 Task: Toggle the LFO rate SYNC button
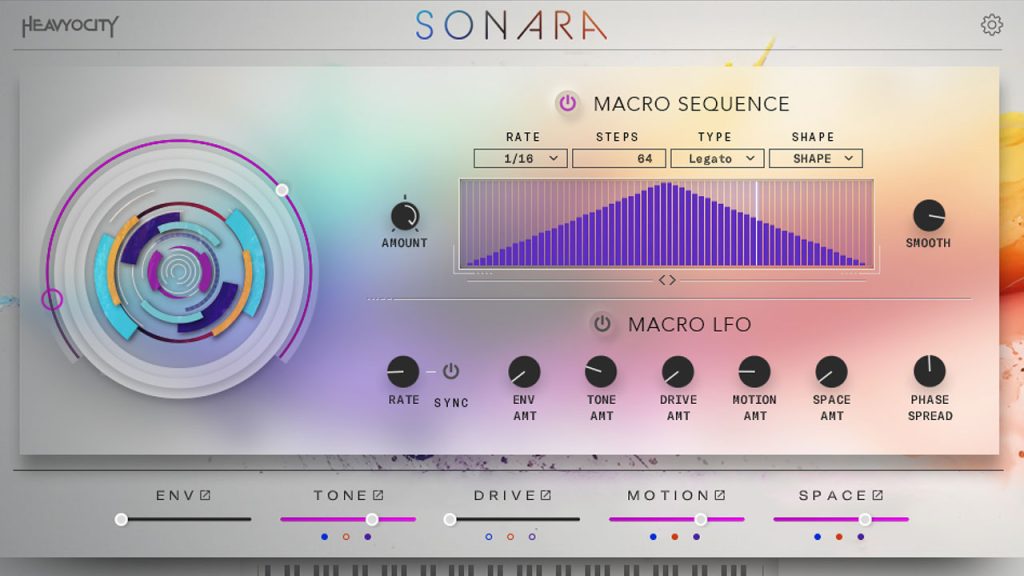tap(451, 371)
